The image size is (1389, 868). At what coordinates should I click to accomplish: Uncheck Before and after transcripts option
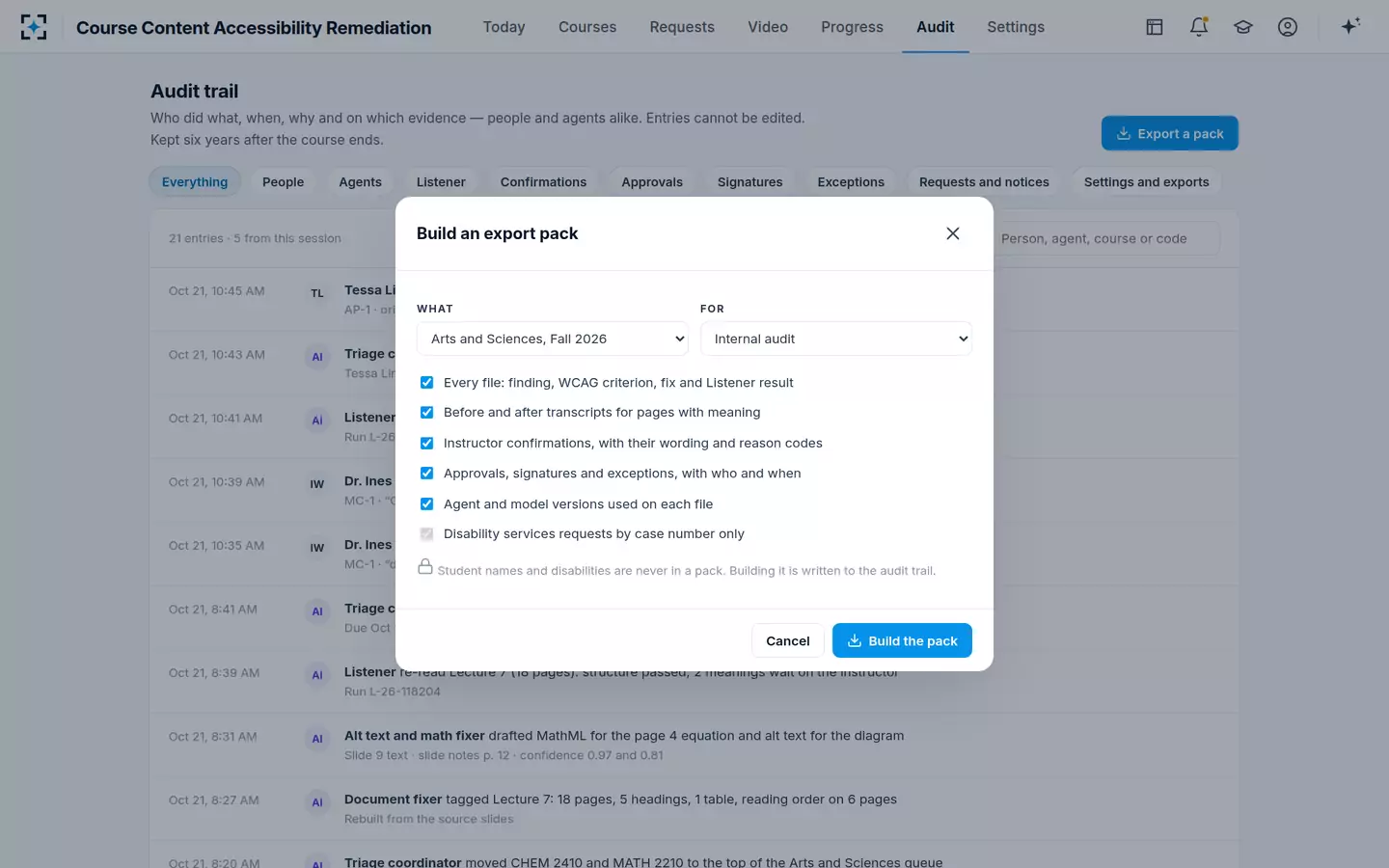tap(426, 413)
